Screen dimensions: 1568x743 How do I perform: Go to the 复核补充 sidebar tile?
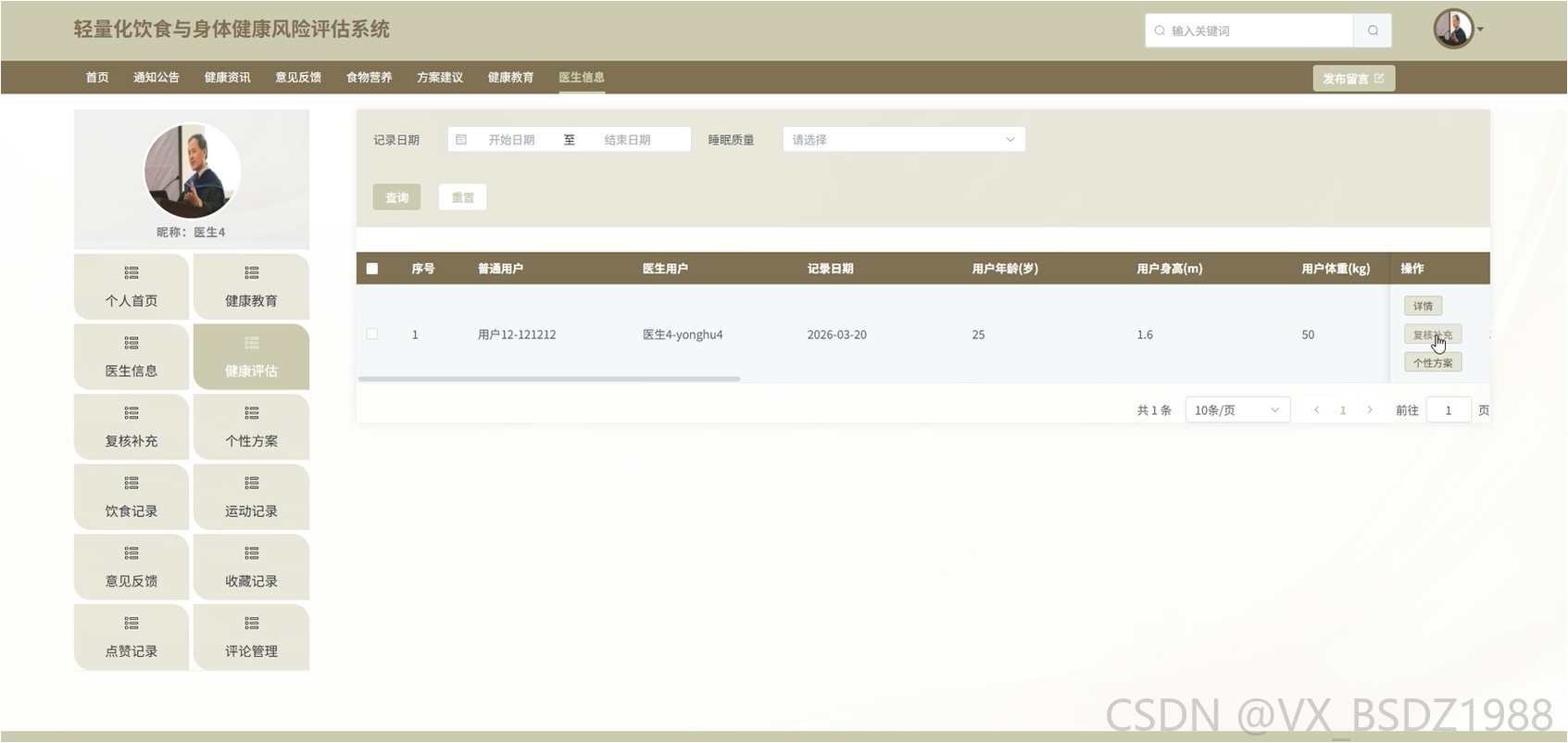pyautogui.click(x=132, y=427)
